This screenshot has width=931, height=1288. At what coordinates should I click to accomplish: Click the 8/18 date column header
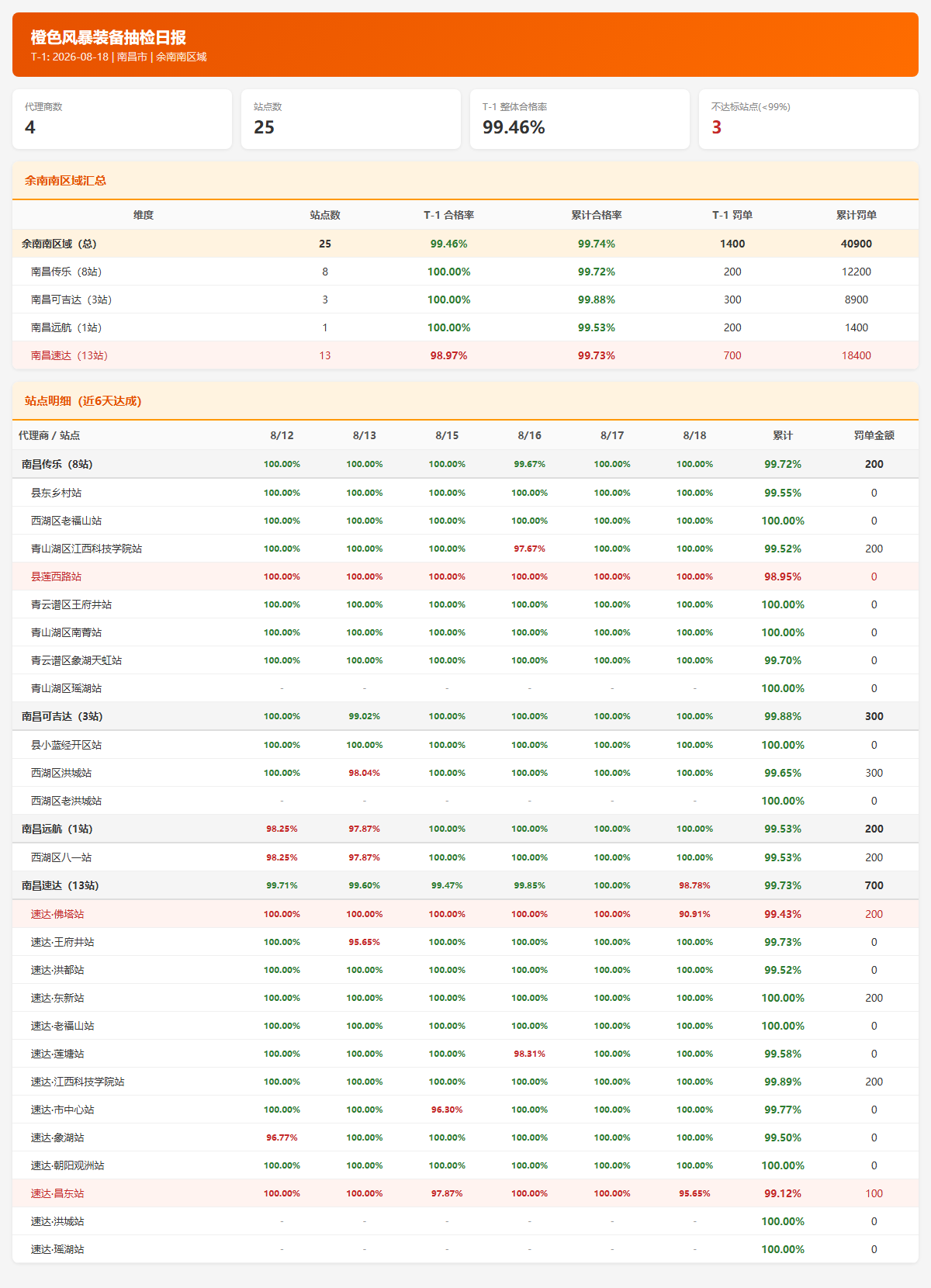tap(694, 435)
